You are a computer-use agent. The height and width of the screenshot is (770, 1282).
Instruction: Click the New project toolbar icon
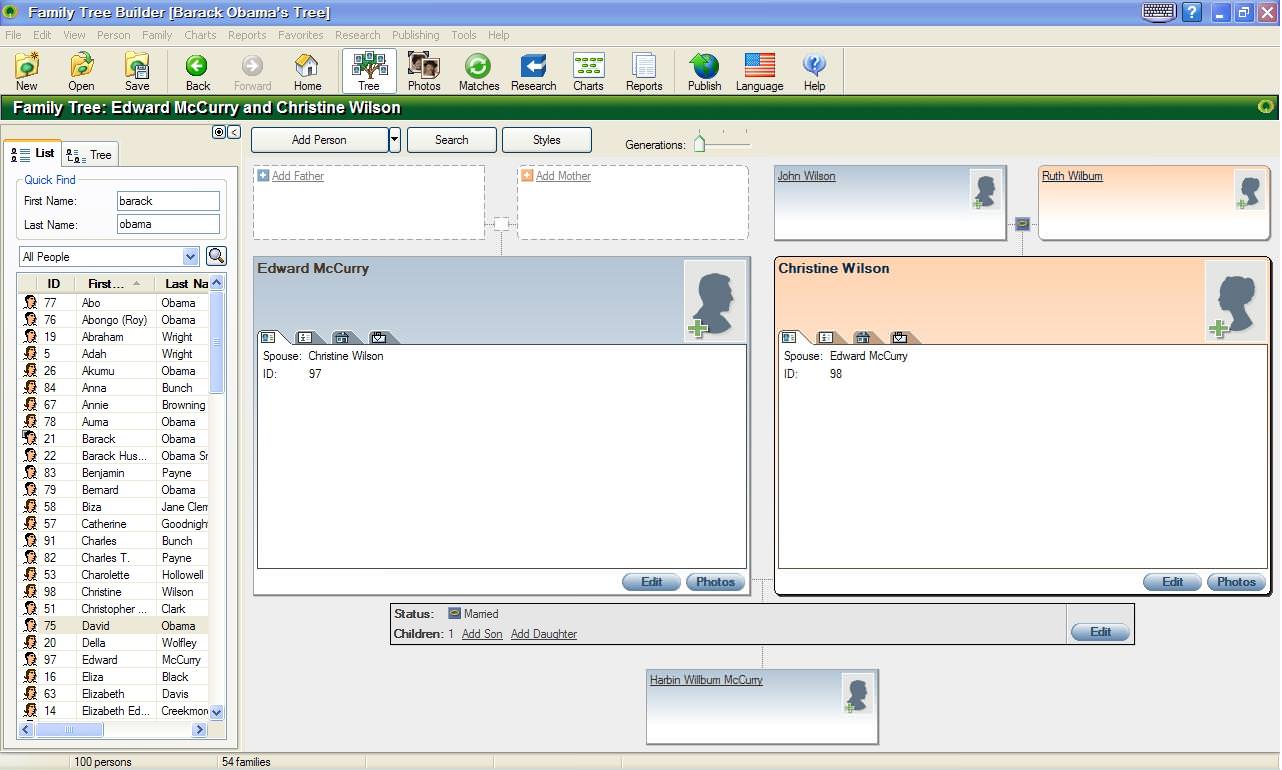pyautogui.click(x=27, y=72)
